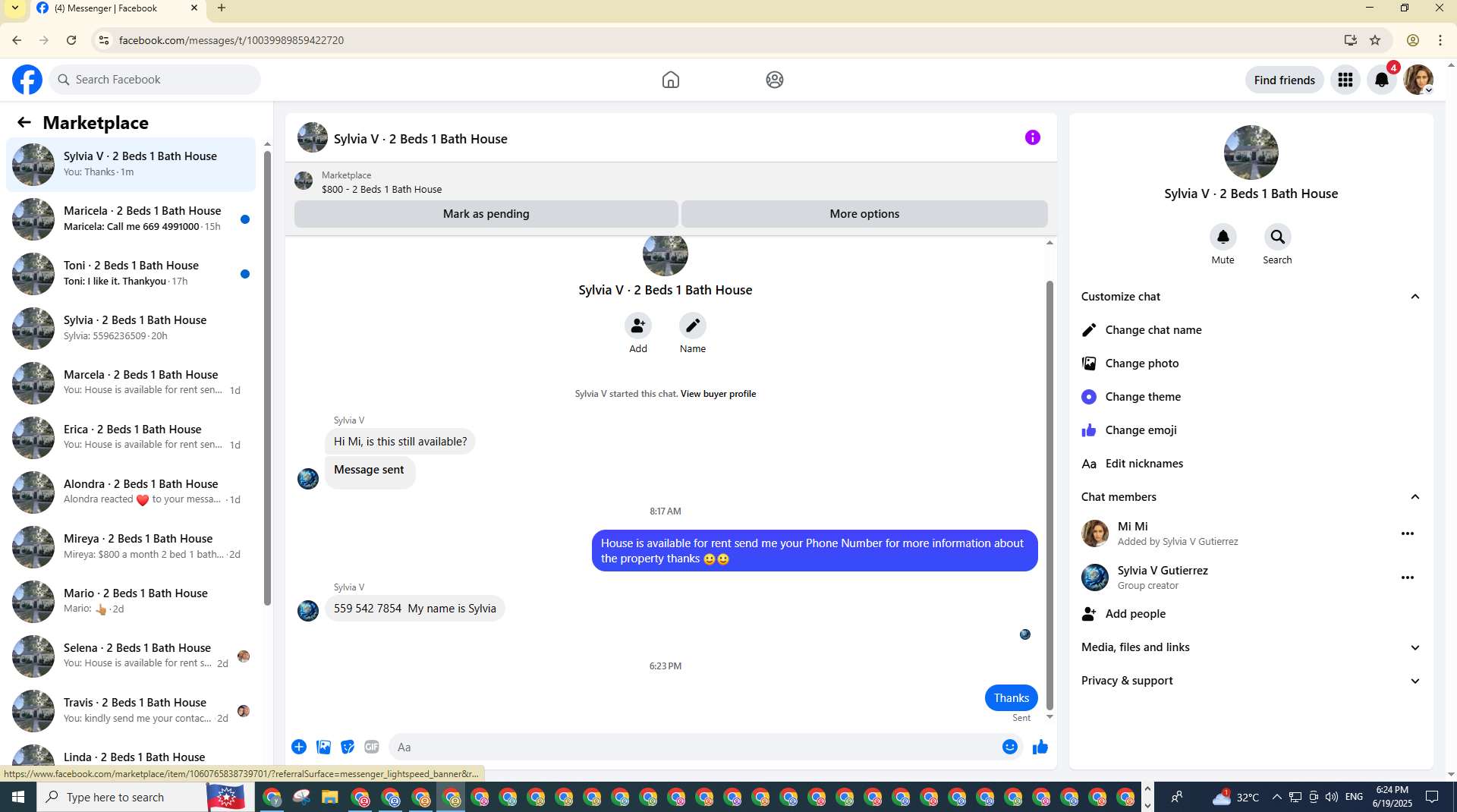Show hidden system tray icons
Viewport: 1457px width, 812px height.
[x=1276, y=797]
